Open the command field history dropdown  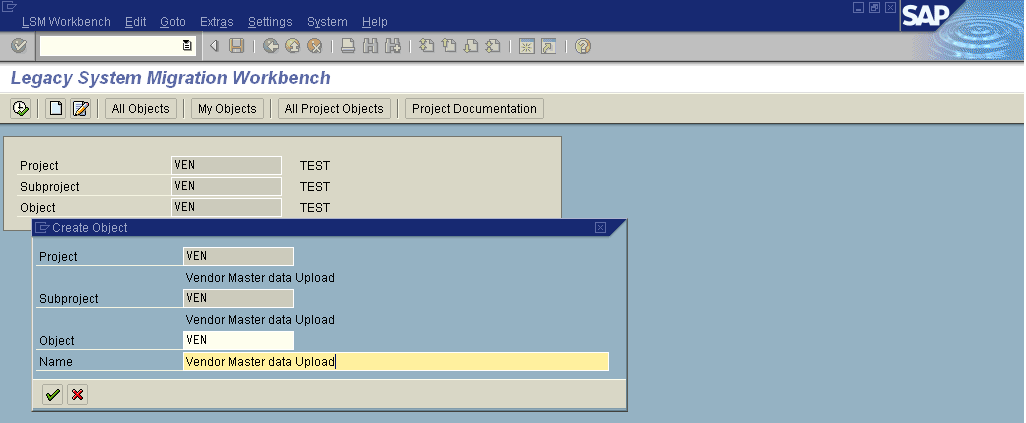pyautogui.click(x=187, y=46)
